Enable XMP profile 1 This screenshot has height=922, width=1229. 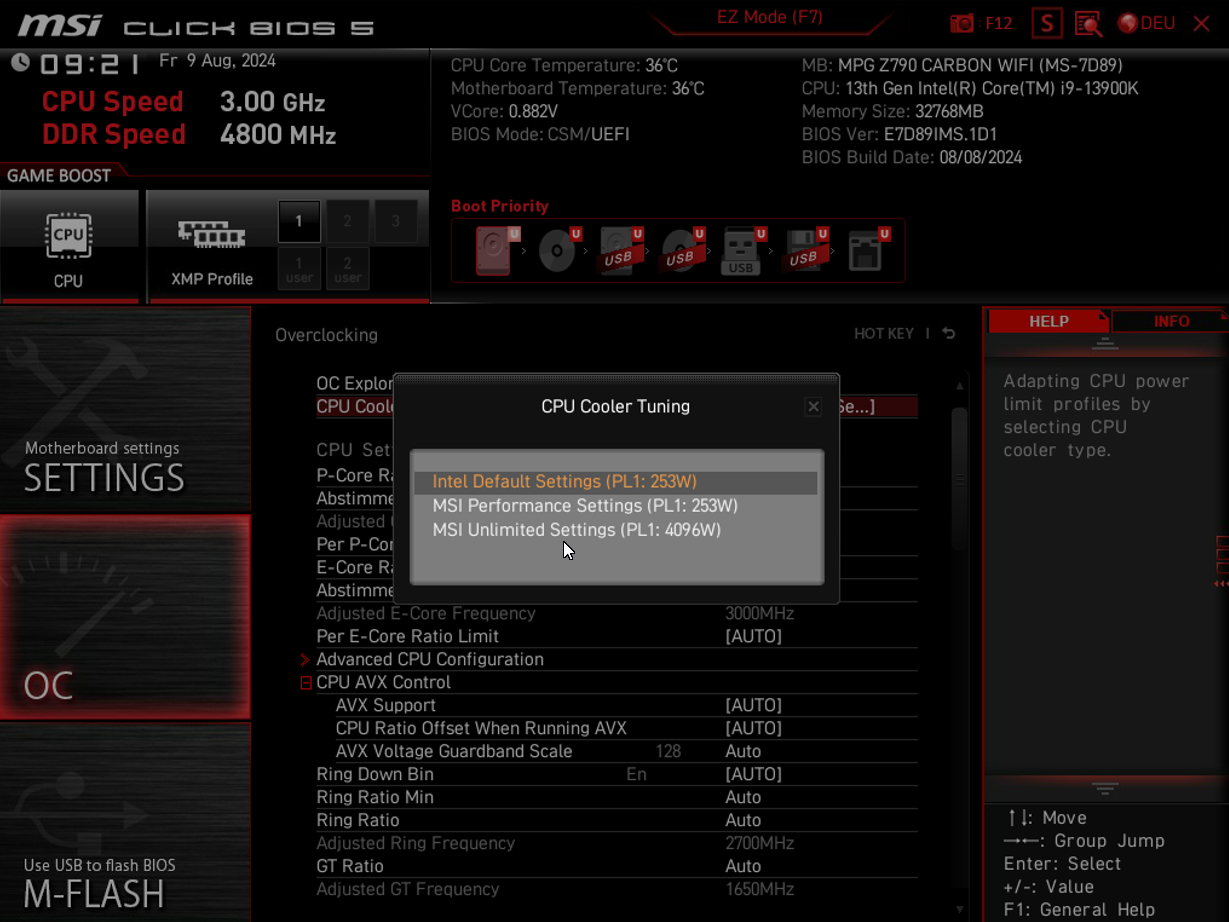click(x=299, y=221)
